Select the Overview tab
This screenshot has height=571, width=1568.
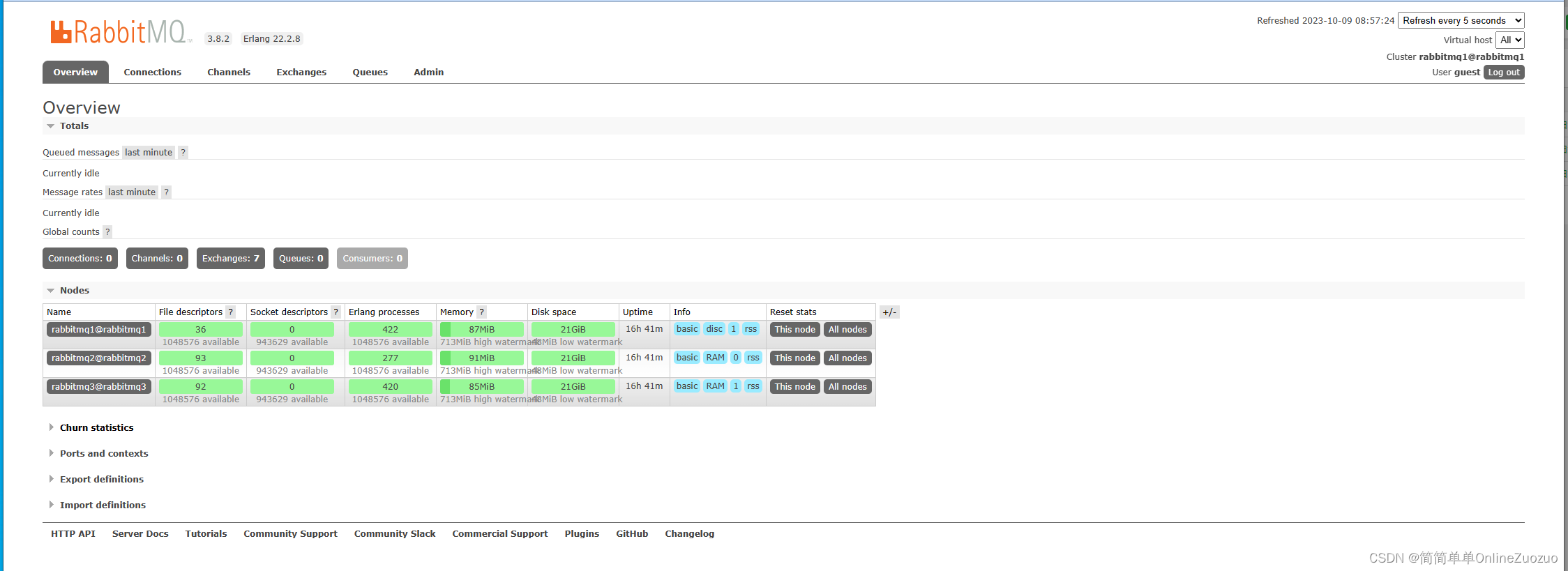[x=75, y=72]
